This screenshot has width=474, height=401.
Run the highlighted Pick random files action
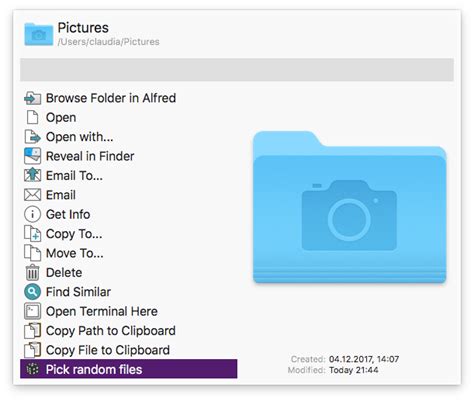[129, 369]
